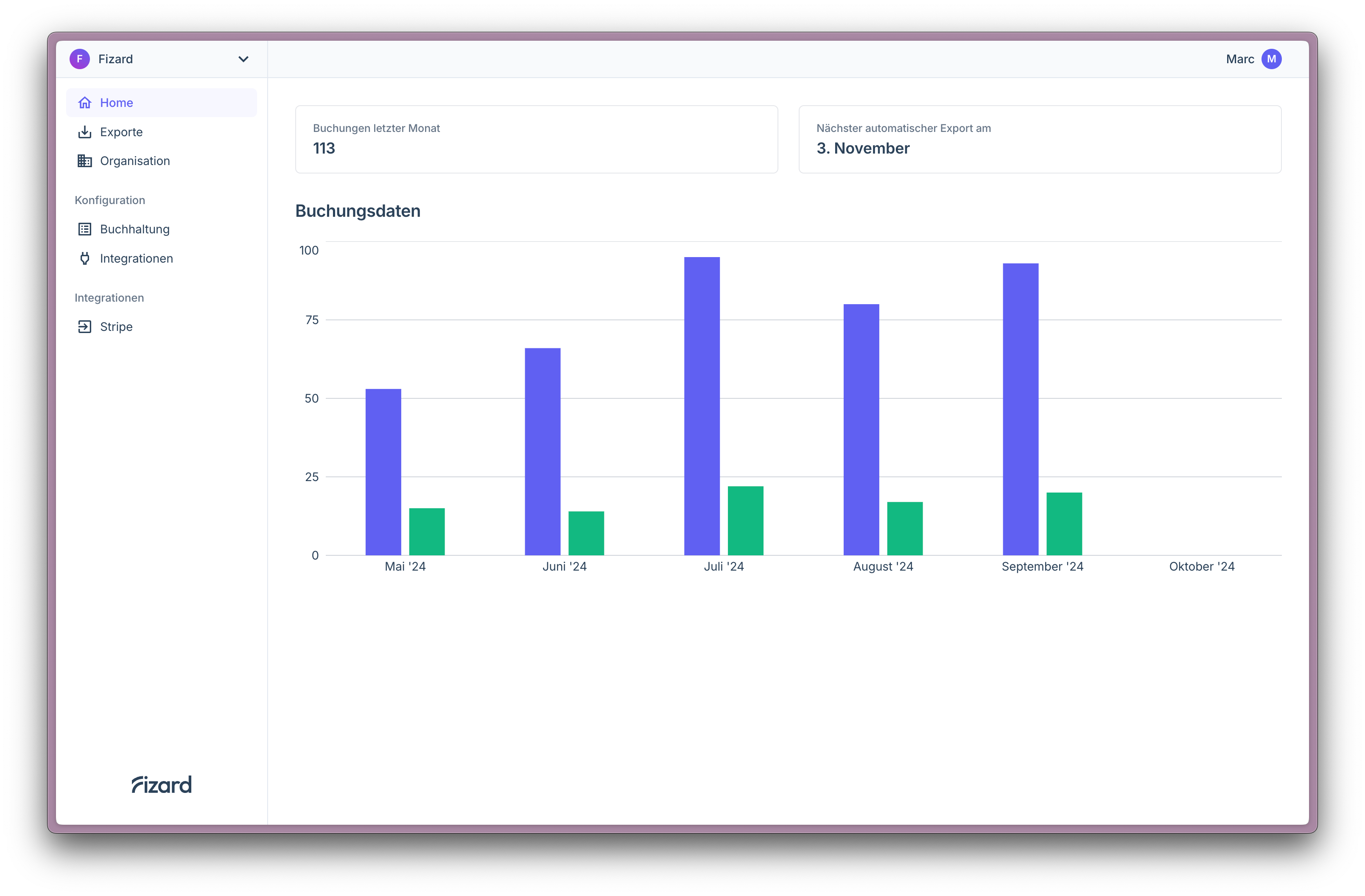Select the Nächster automatischer Export card
1365x896 pixels.
click(1039, 140)
